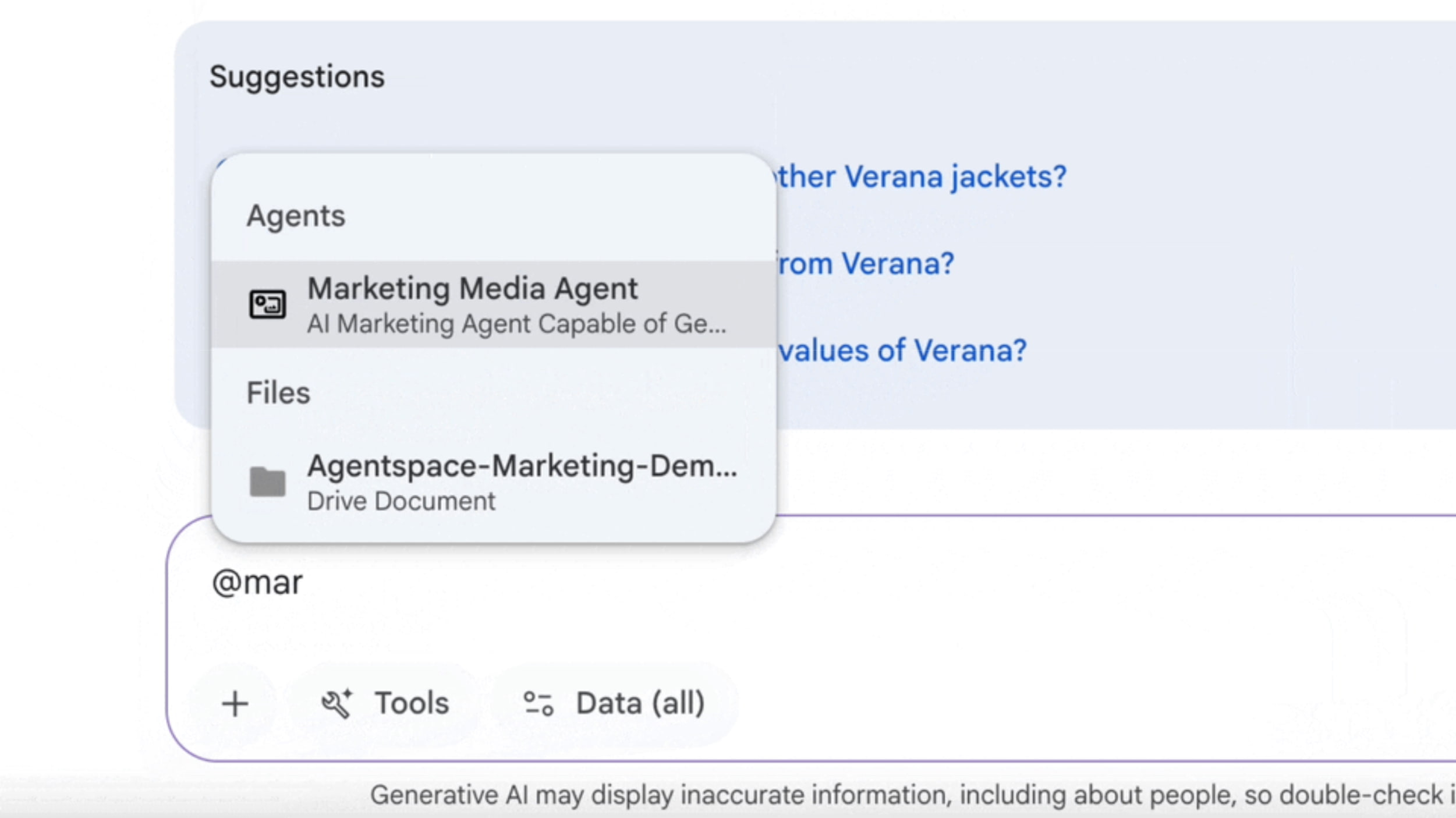Click the 'Tools' text label

pyautogui.click(x=412, y=703)
